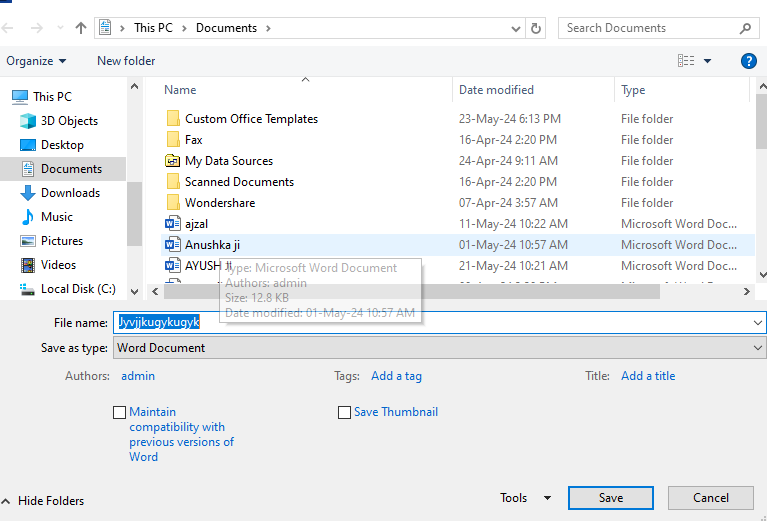
Task: Expand the Tools dropdown menu
Action: 526,498
